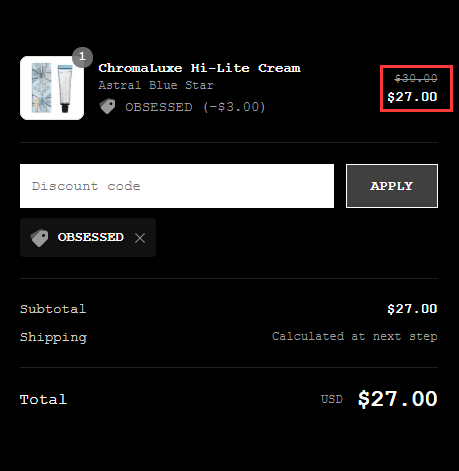Click the Subtotal label
The image size is (459, 471).
53,309
